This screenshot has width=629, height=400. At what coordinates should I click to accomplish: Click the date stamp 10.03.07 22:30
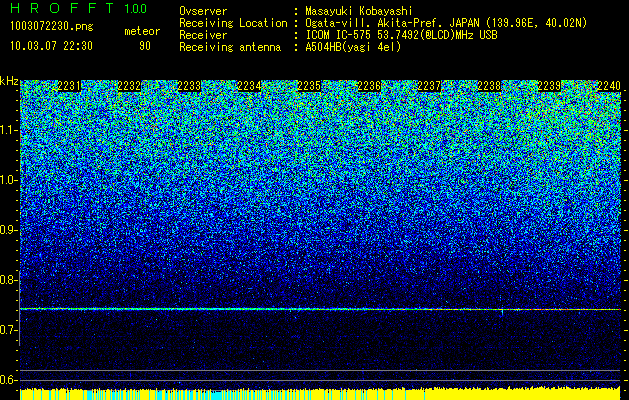(x=51, y=46)
